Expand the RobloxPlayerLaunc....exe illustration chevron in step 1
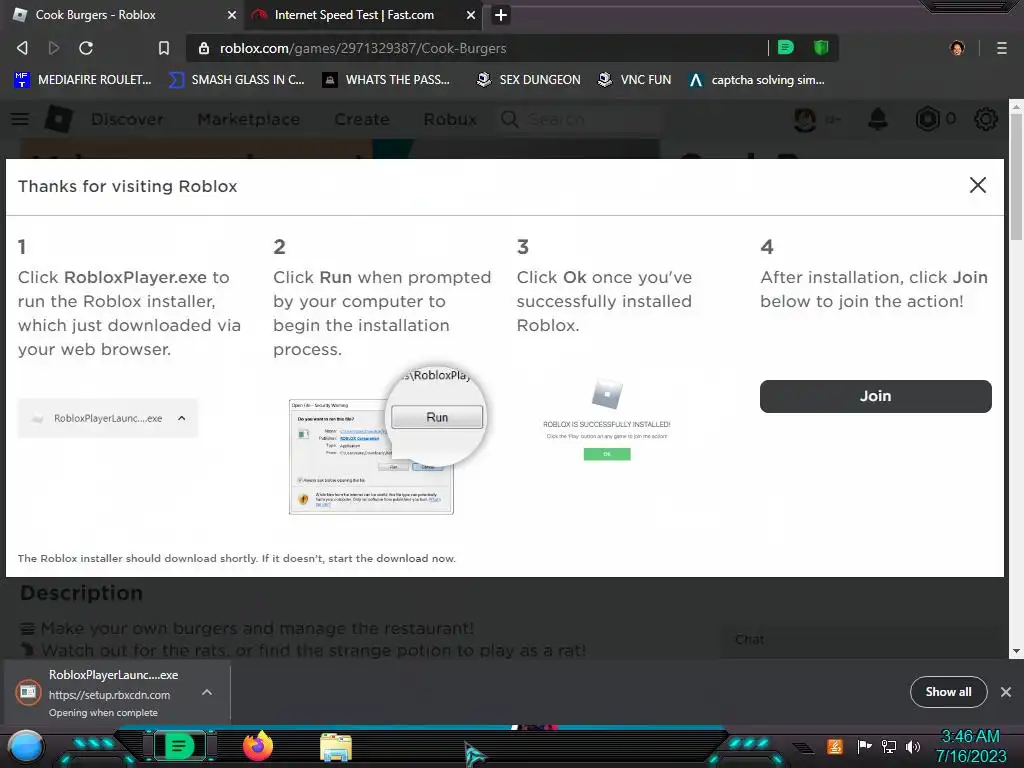This screenshot has height=768, width=1024. 182,418
